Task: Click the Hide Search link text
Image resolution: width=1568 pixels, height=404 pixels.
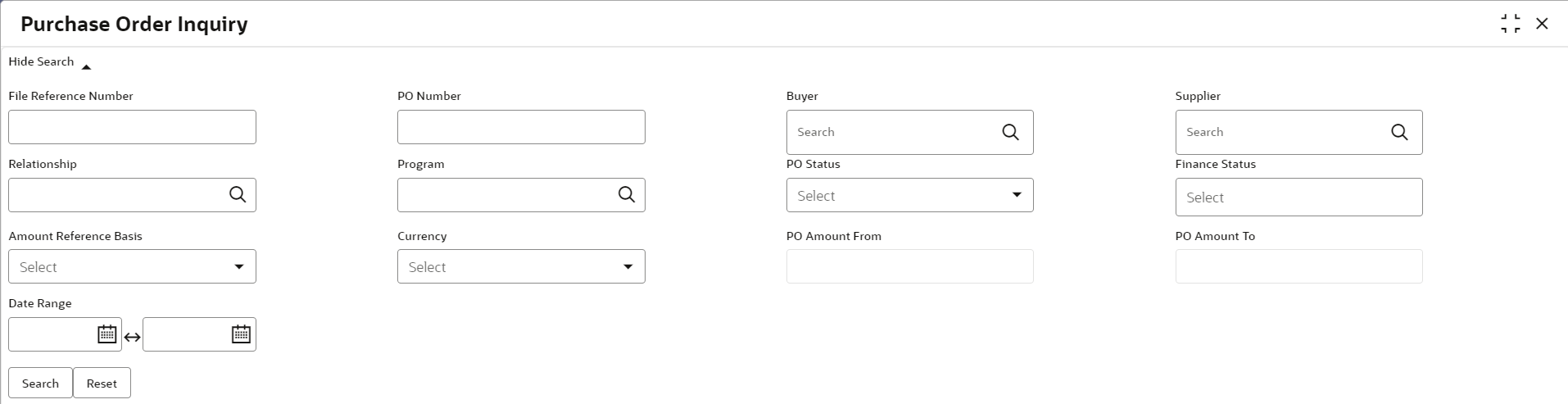Action: pos(41,61)
